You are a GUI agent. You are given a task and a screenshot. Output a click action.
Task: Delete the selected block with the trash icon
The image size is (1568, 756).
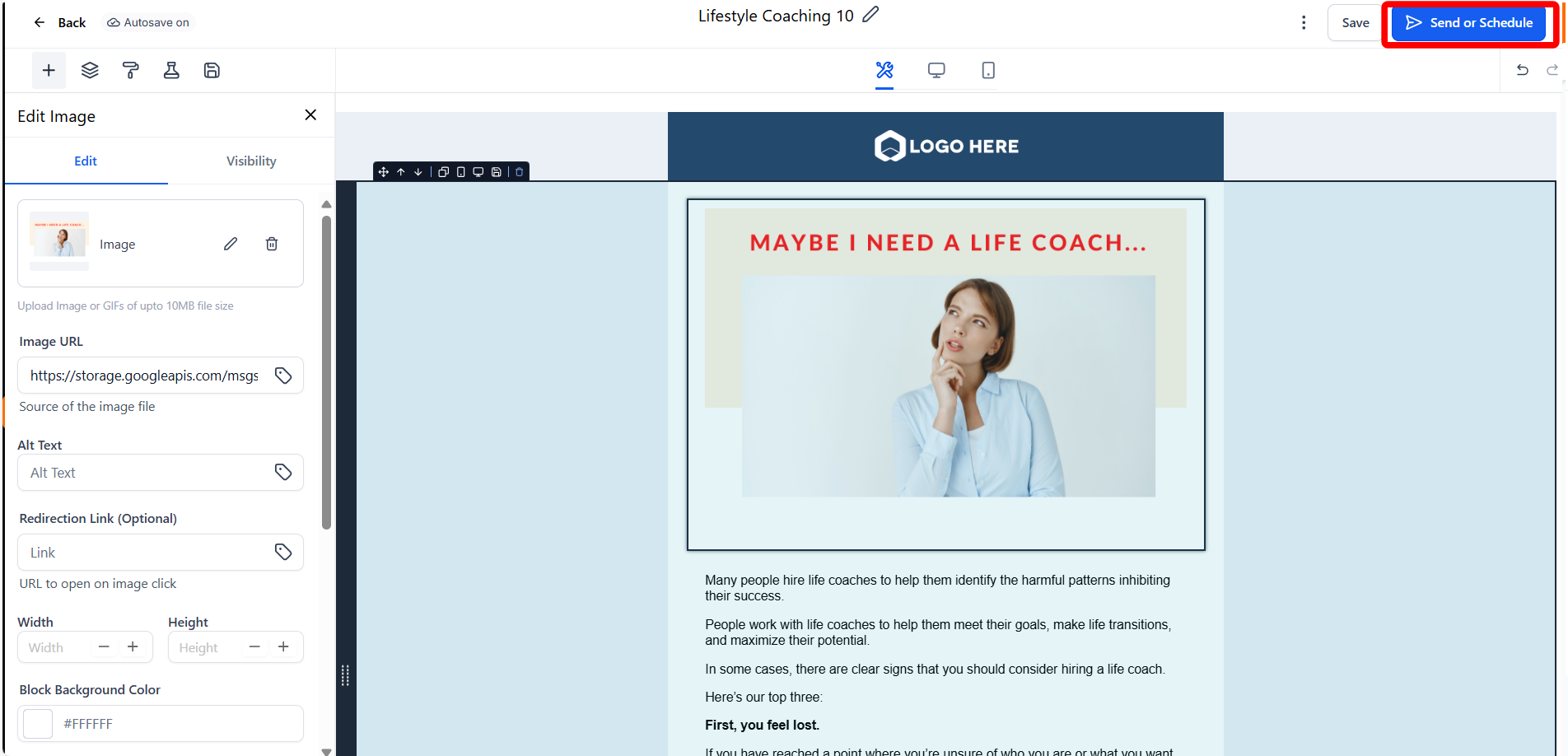[520, 172]
